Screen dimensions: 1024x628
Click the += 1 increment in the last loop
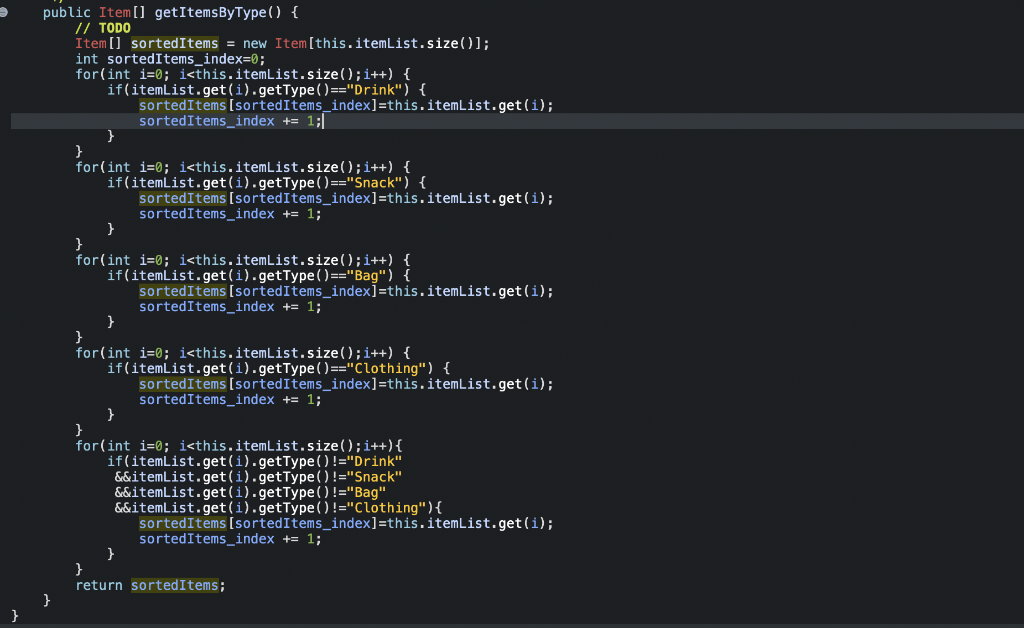coord(300,538)
